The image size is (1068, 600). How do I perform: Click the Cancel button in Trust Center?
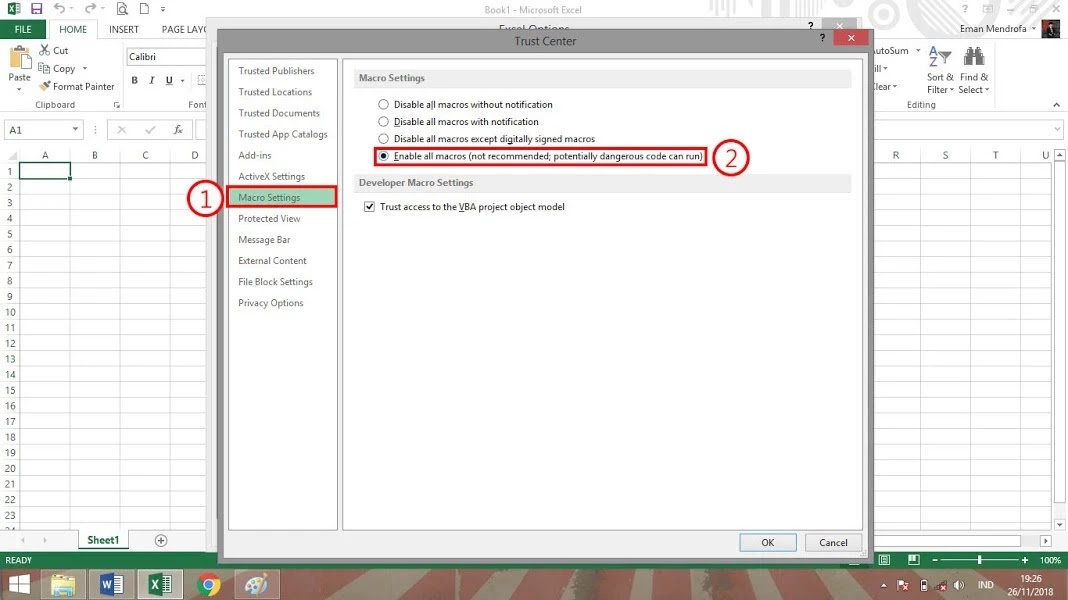point(833,543)
